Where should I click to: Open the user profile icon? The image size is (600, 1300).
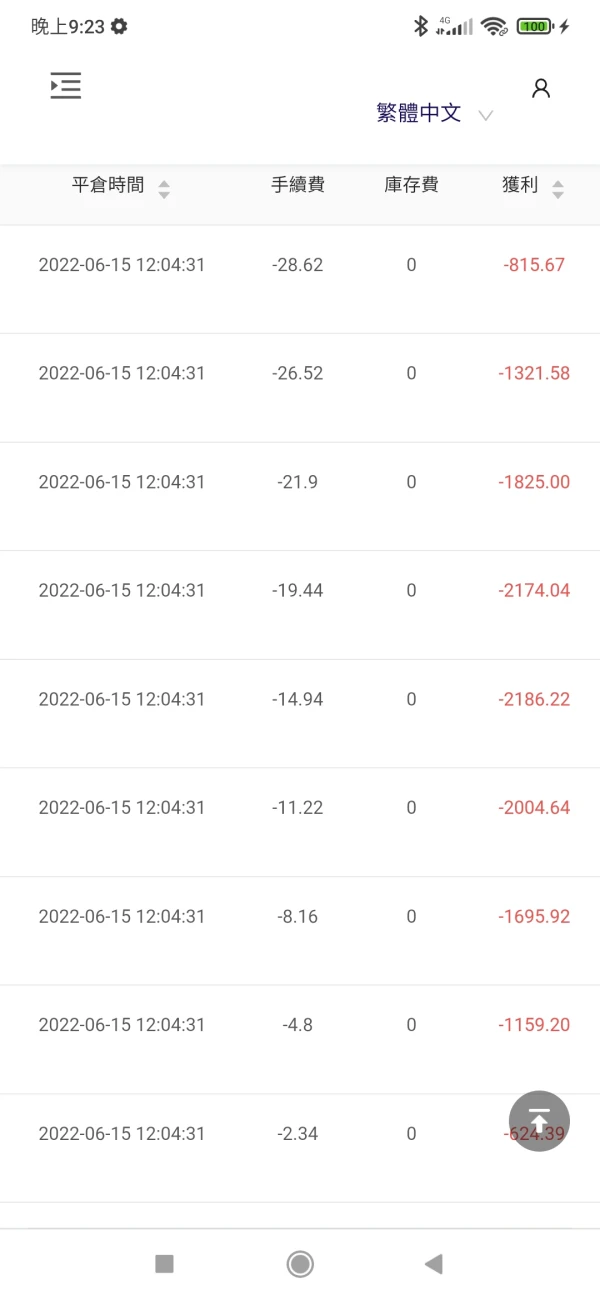click(x=541, y=88)
